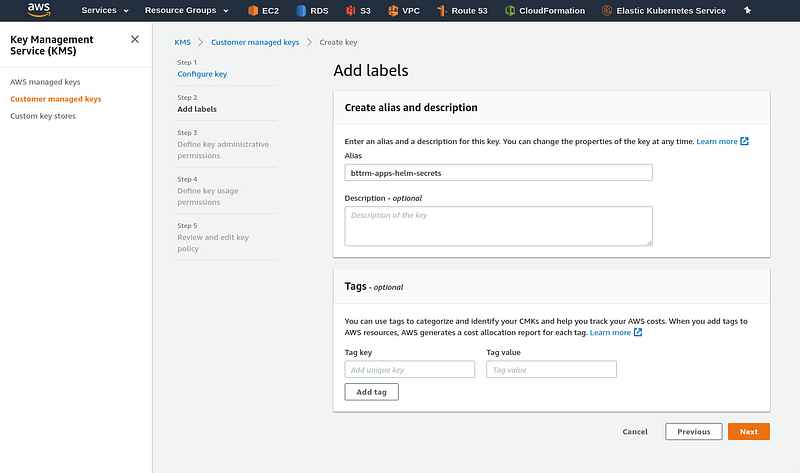Screen dimensions: 800x473
Task: Open RDS service shortcut icon
Action: [x=301, y=11]
